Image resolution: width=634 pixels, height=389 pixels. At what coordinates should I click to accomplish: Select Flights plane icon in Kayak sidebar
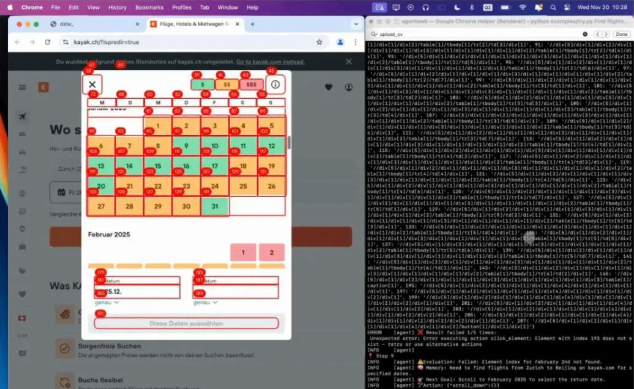point(23,117)
